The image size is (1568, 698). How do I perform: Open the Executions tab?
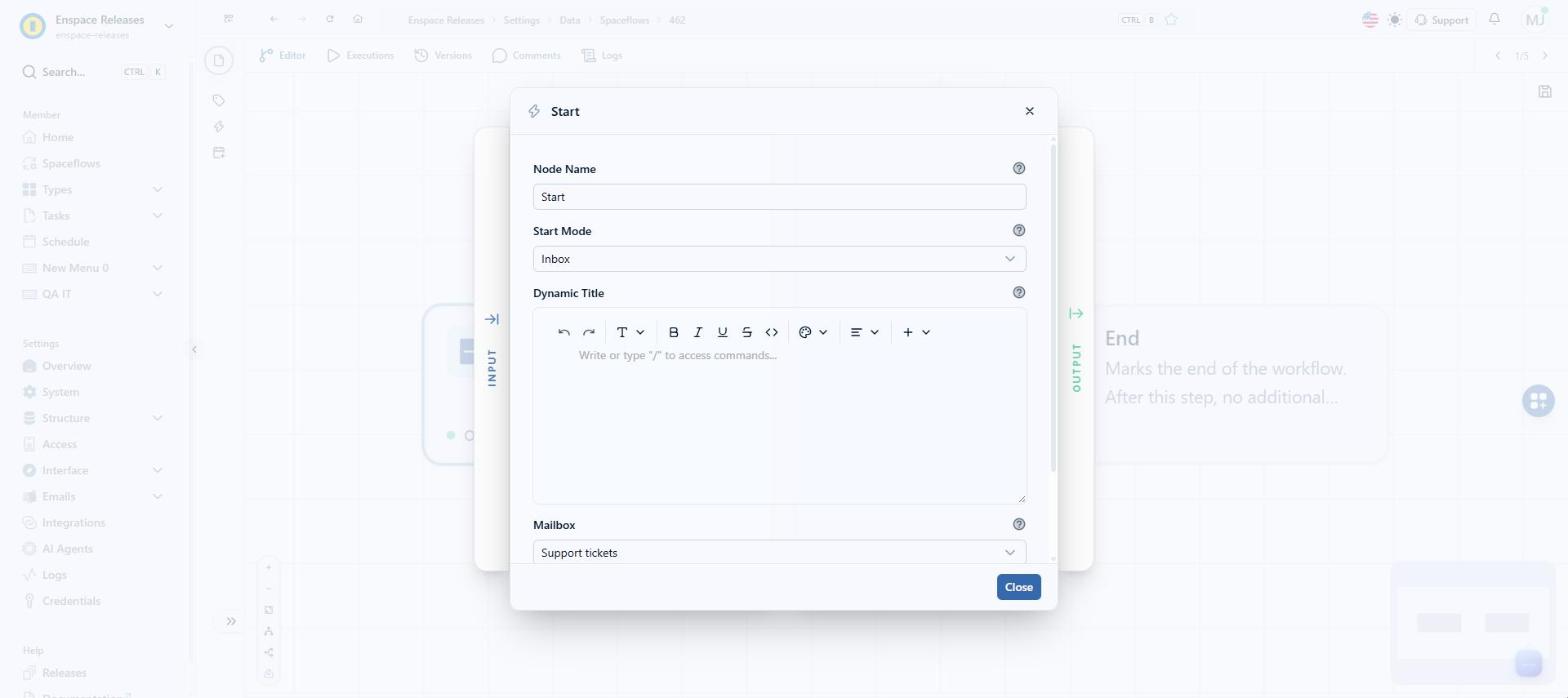[360, 56]
